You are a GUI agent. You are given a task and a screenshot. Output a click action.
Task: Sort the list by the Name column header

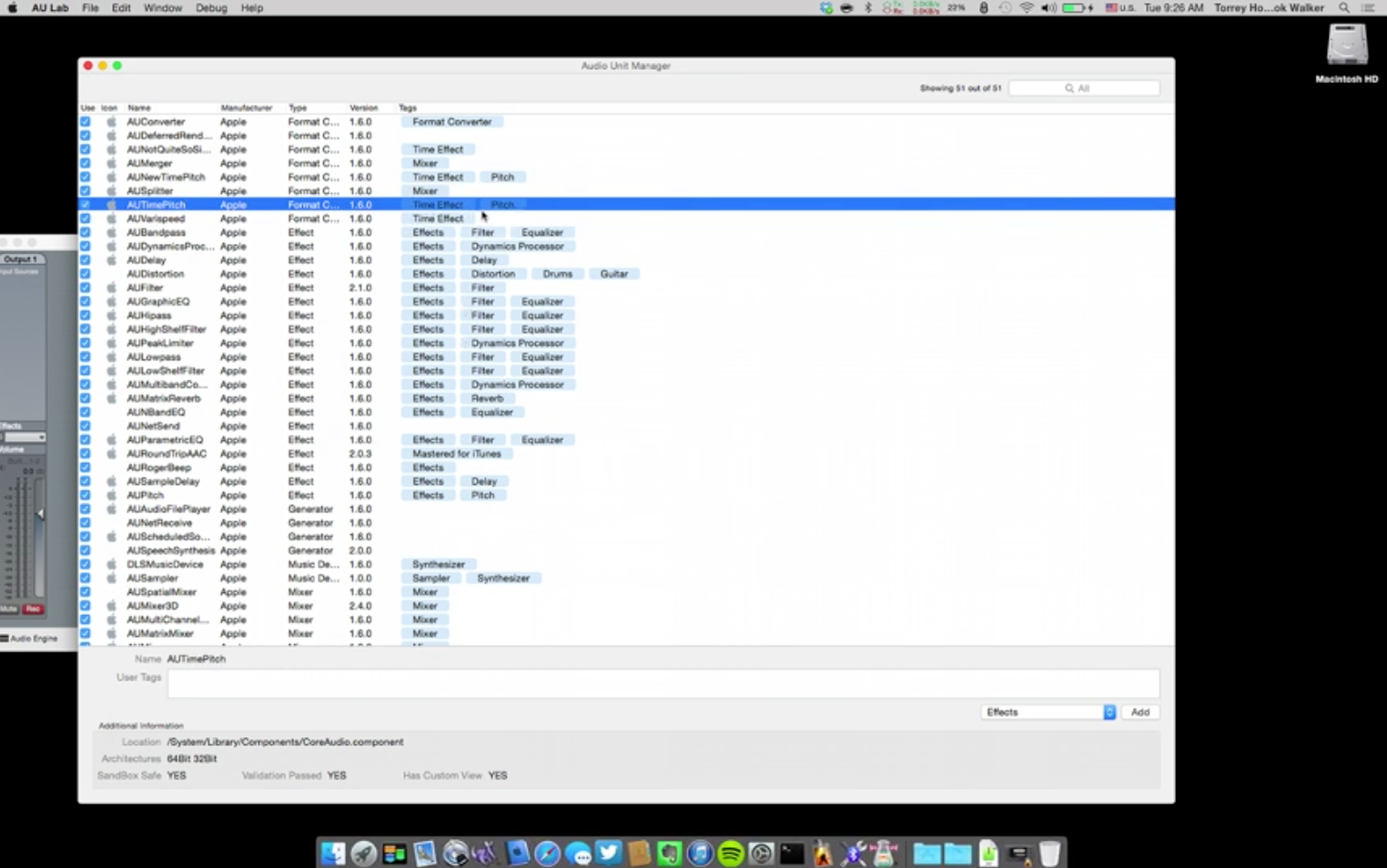tap(139, 108)
